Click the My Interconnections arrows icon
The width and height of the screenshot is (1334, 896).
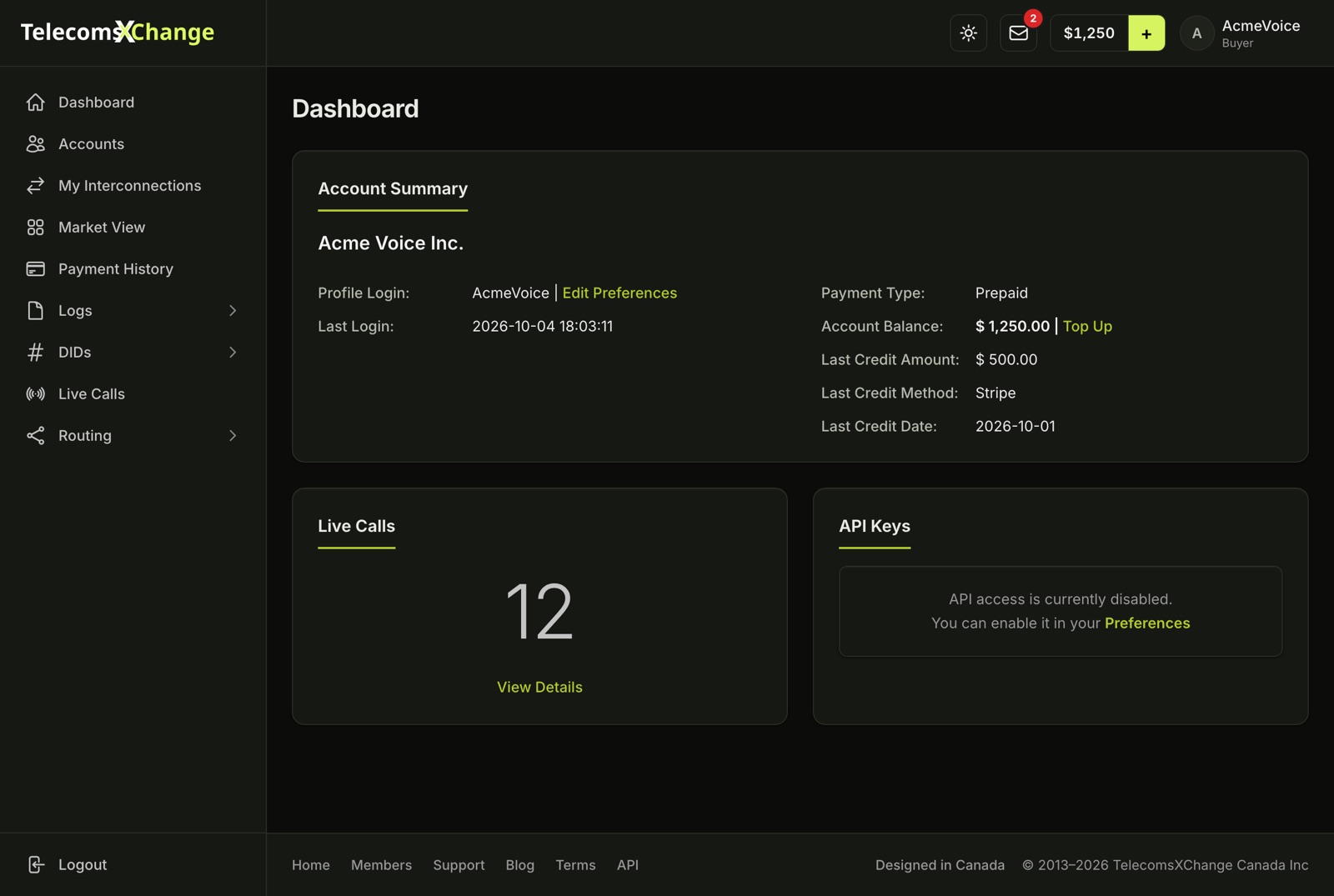(35, 185)
